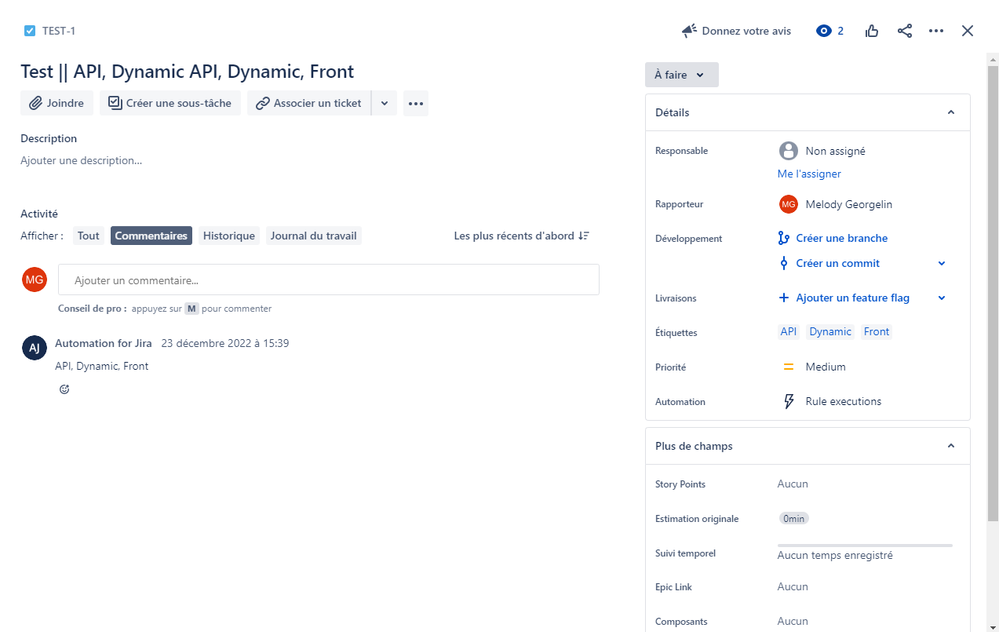The image size is (999, 632).
Task: Click the Medium priority text
Action: click(x=826, y=367)
